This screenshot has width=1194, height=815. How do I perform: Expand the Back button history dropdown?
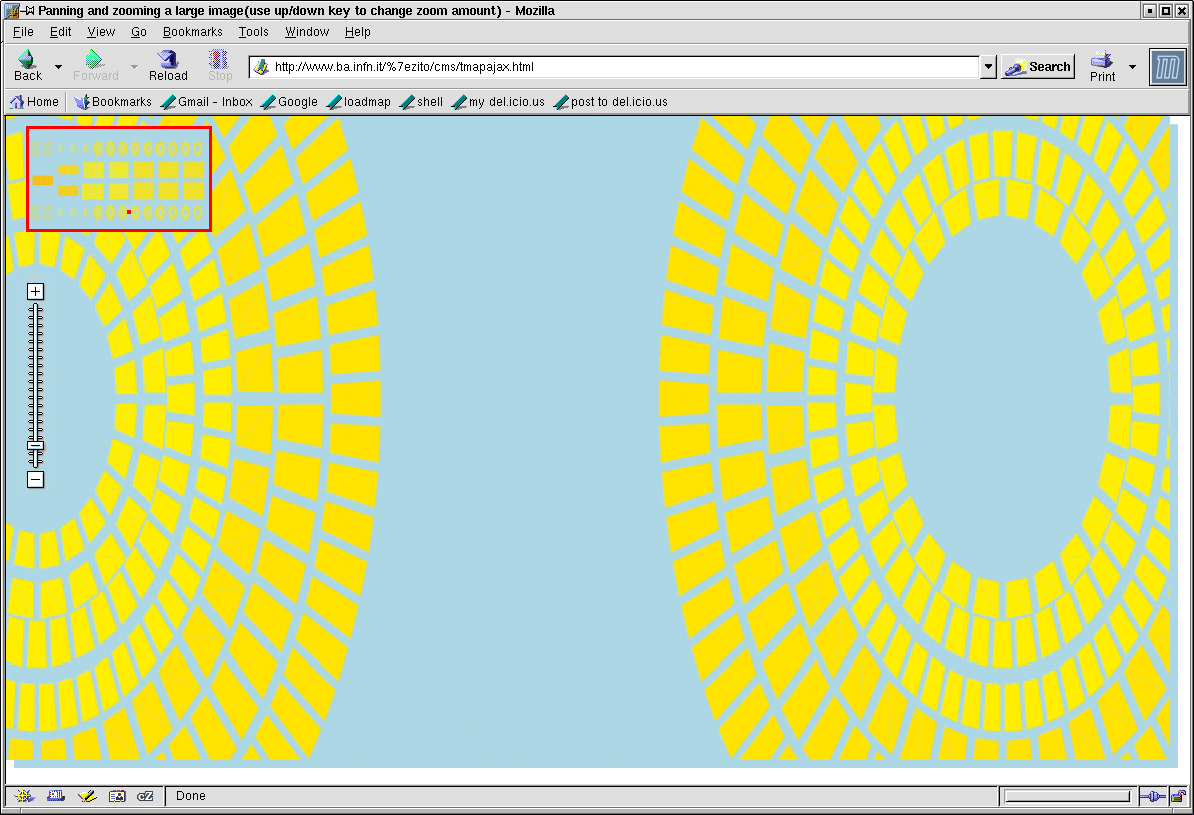pos(58,67)
